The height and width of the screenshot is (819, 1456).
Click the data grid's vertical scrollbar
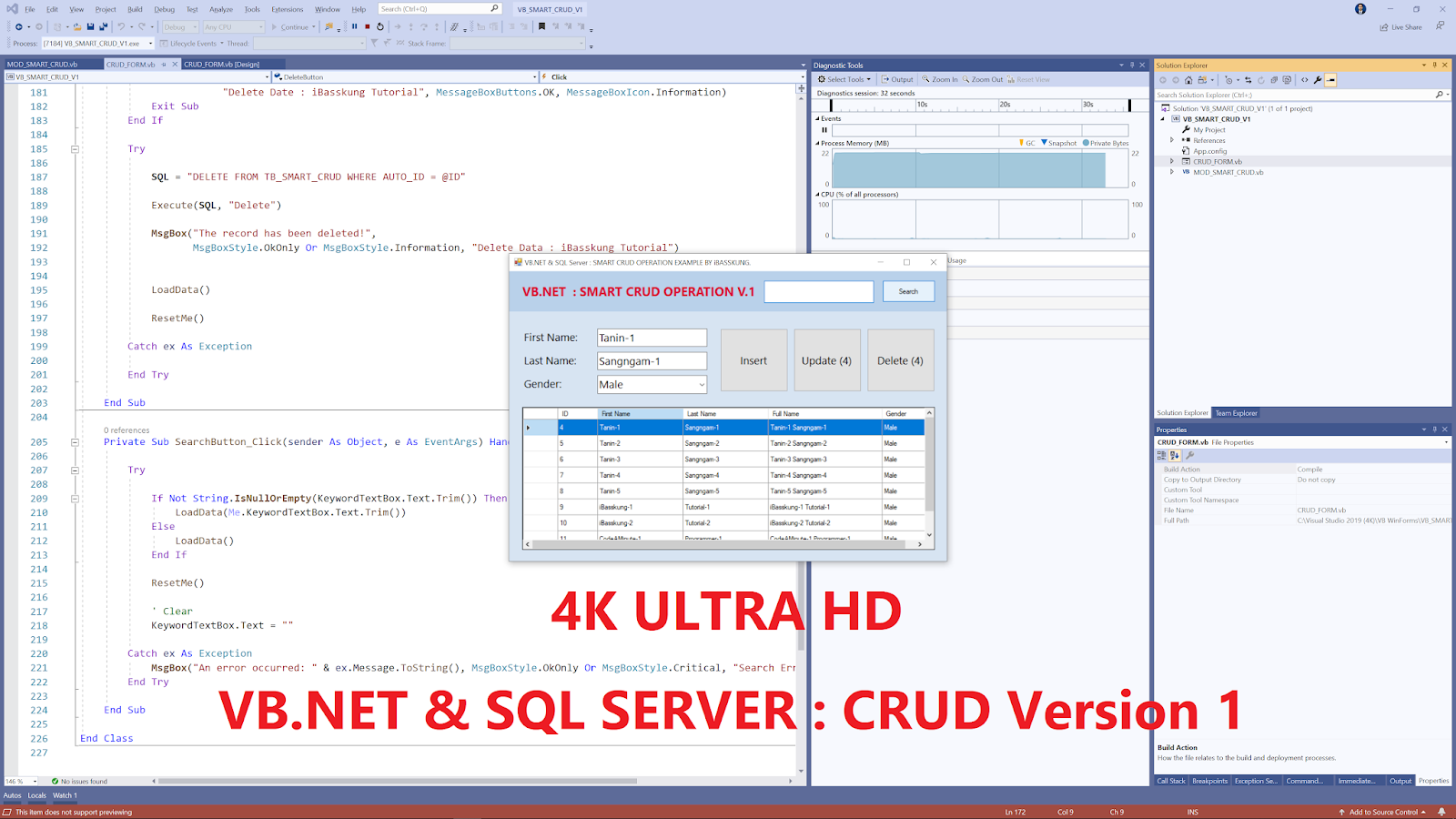[x=929, y=473]
